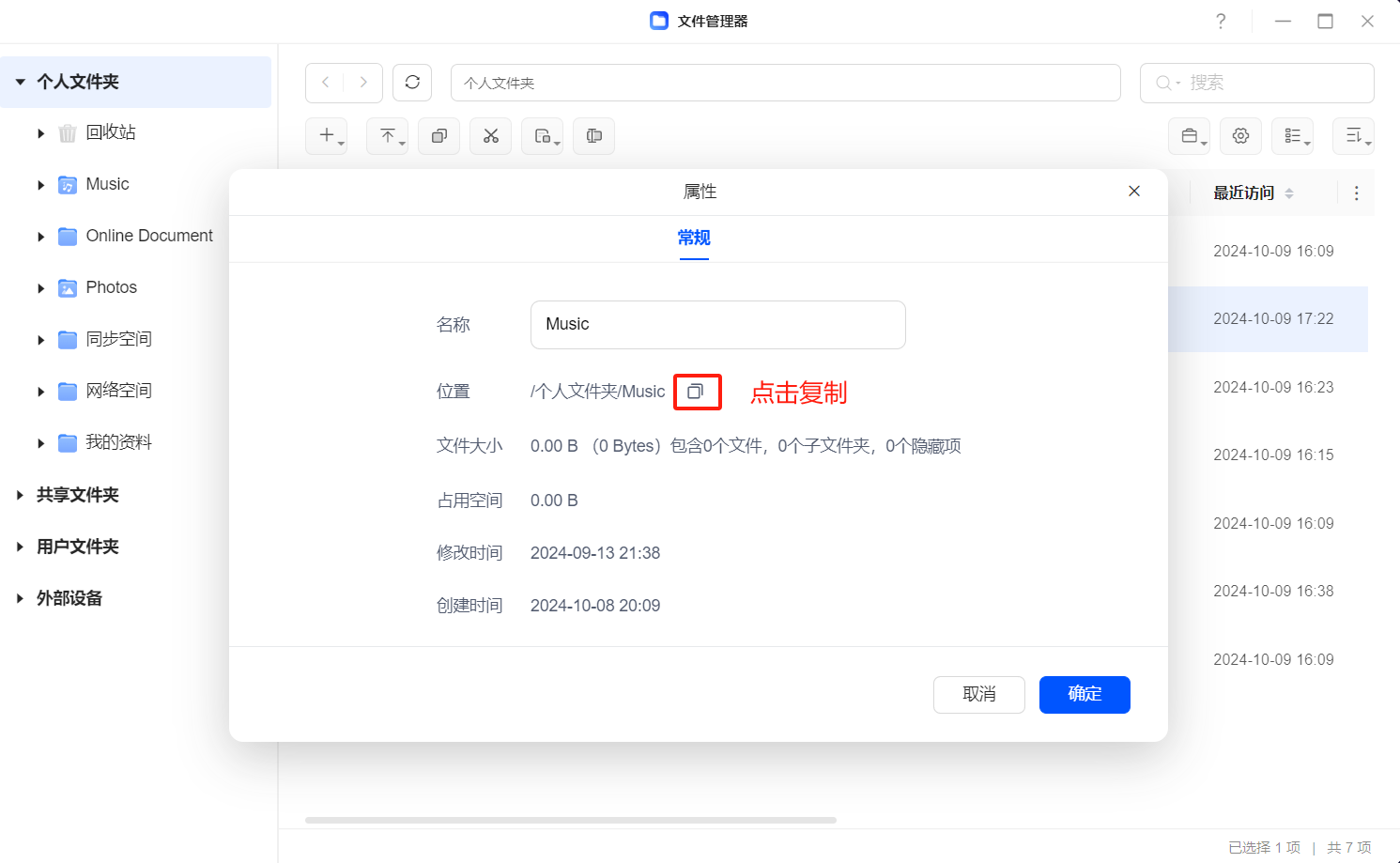Select the 常规 tab
This screenshot has width=1400, height=863.
694,239
